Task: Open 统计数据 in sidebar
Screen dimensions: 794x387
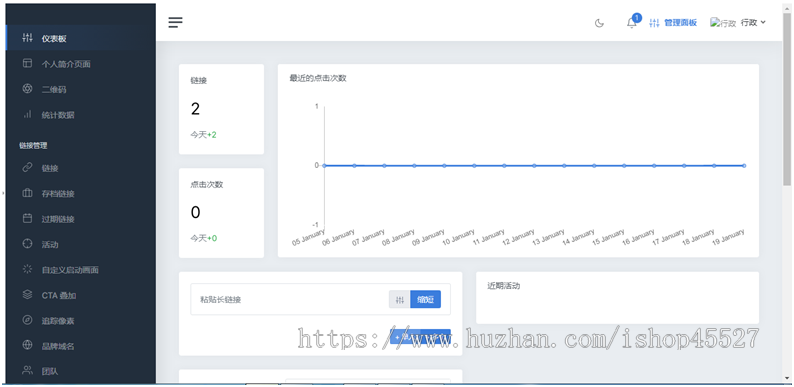Action: [81, 114]
